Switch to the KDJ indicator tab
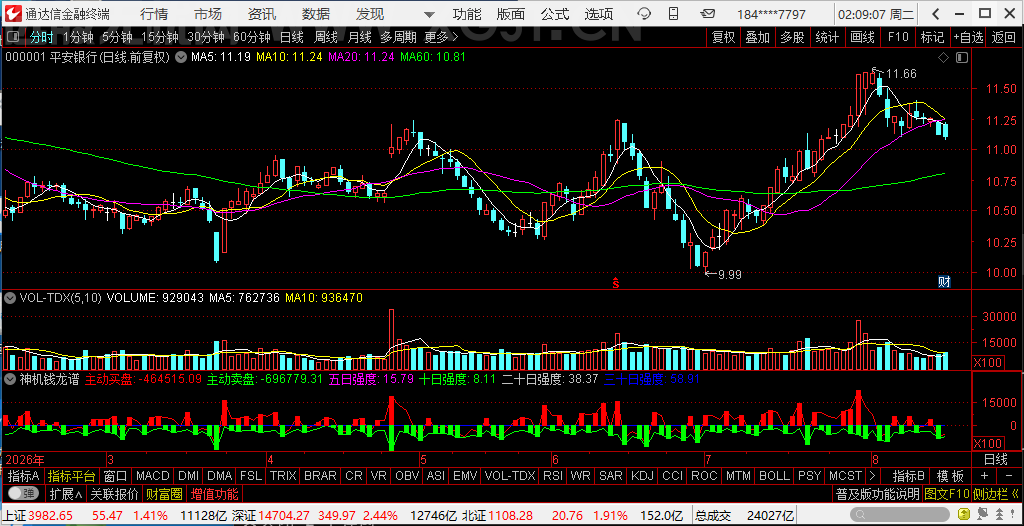Screen dimensions: 1024x526 tap(642, 476)
